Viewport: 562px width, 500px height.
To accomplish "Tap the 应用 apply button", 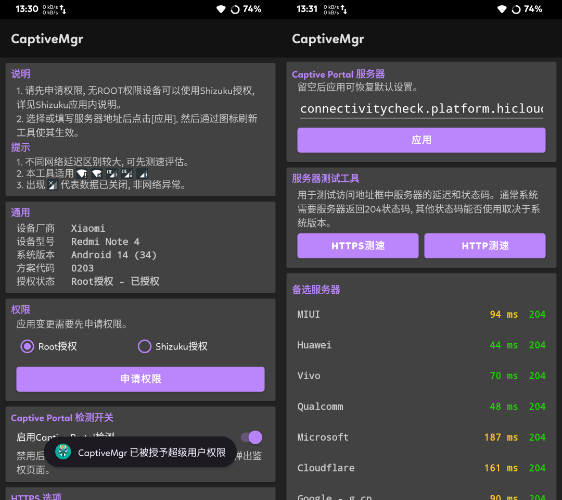I will coord(421,140).
